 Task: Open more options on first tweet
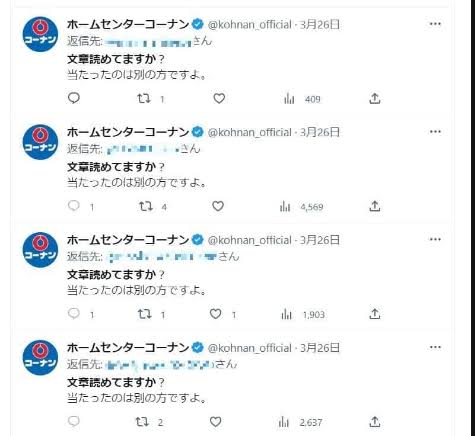click(435, 24)
